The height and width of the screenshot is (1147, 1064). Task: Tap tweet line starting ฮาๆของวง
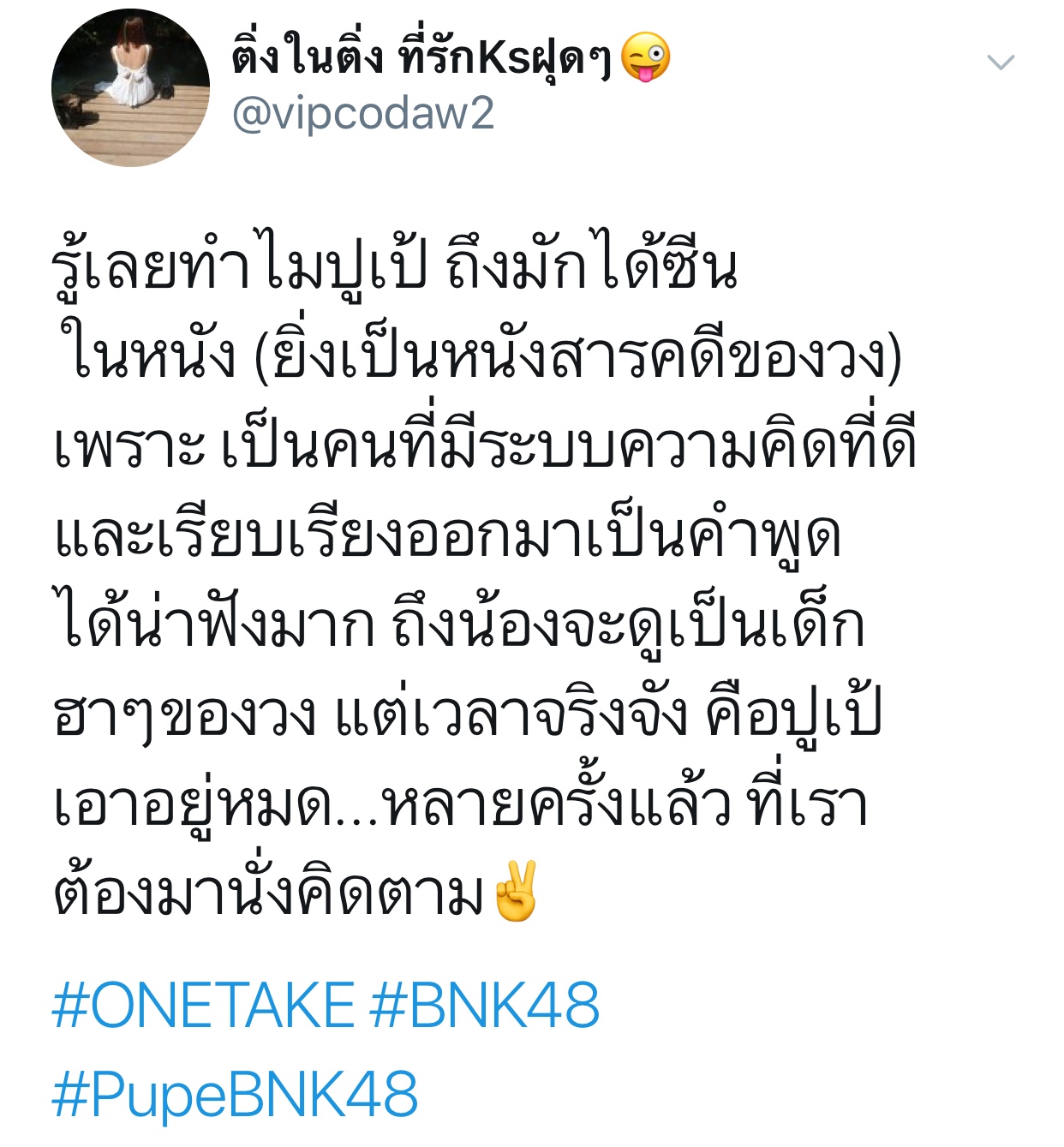click(x=467, y=714)
